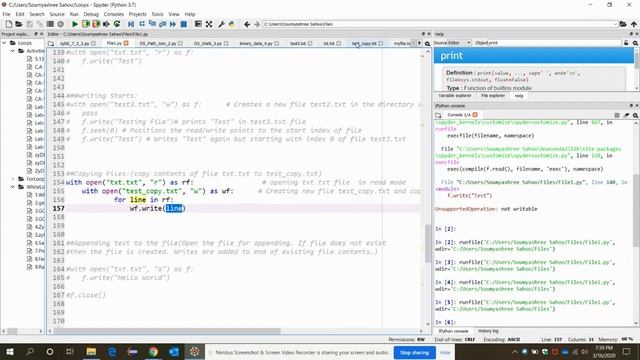Open Preferences with the wrench icon
Screen dimensions: 640x360
click(222, 24)
